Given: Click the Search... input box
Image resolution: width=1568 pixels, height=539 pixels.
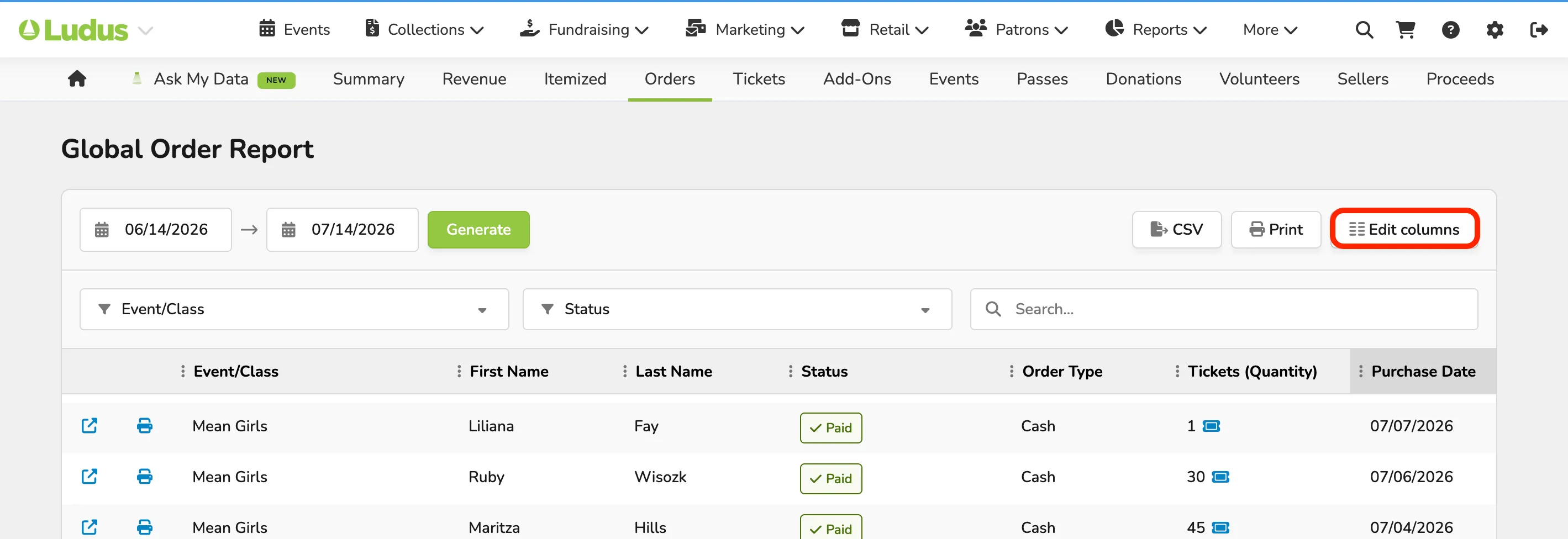Looking at the screenshot, I should point(1224,309).
